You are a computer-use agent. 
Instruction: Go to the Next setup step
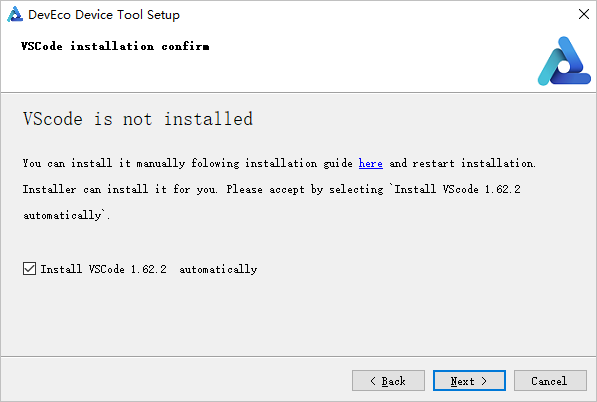point(469,380)
